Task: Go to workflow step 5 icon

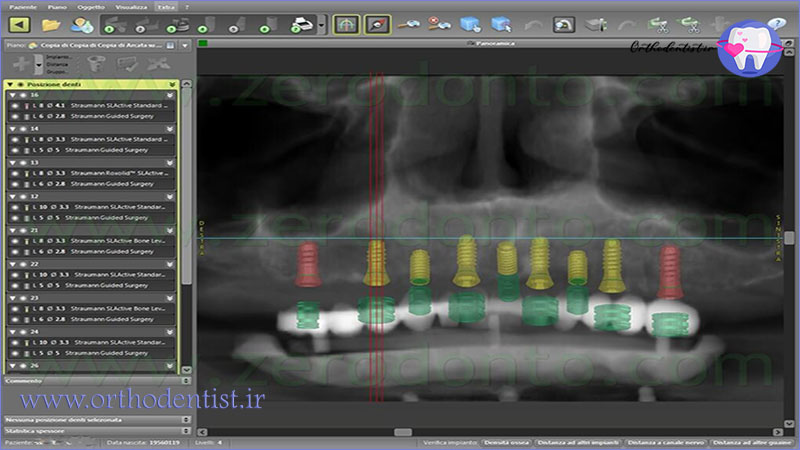Action: [238, 25]
